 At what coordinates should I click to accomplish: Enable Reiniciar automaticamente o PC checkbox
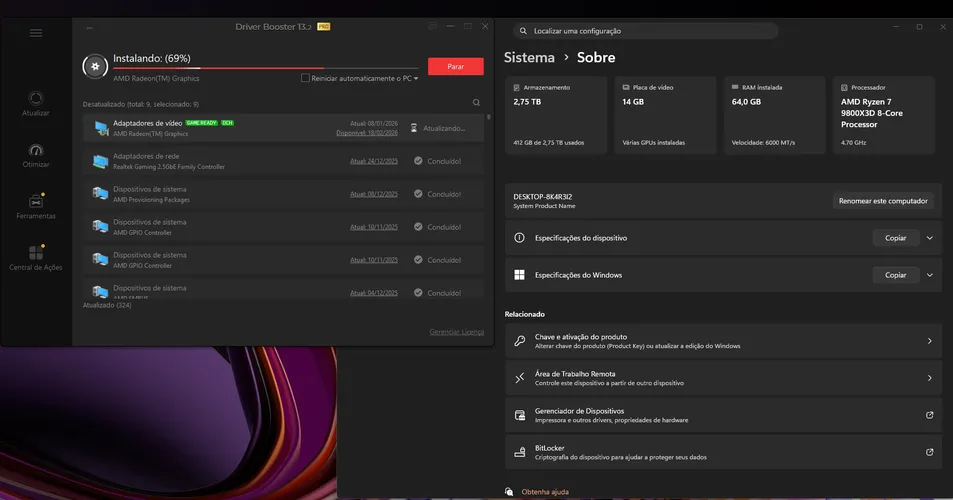pos(305,78)
